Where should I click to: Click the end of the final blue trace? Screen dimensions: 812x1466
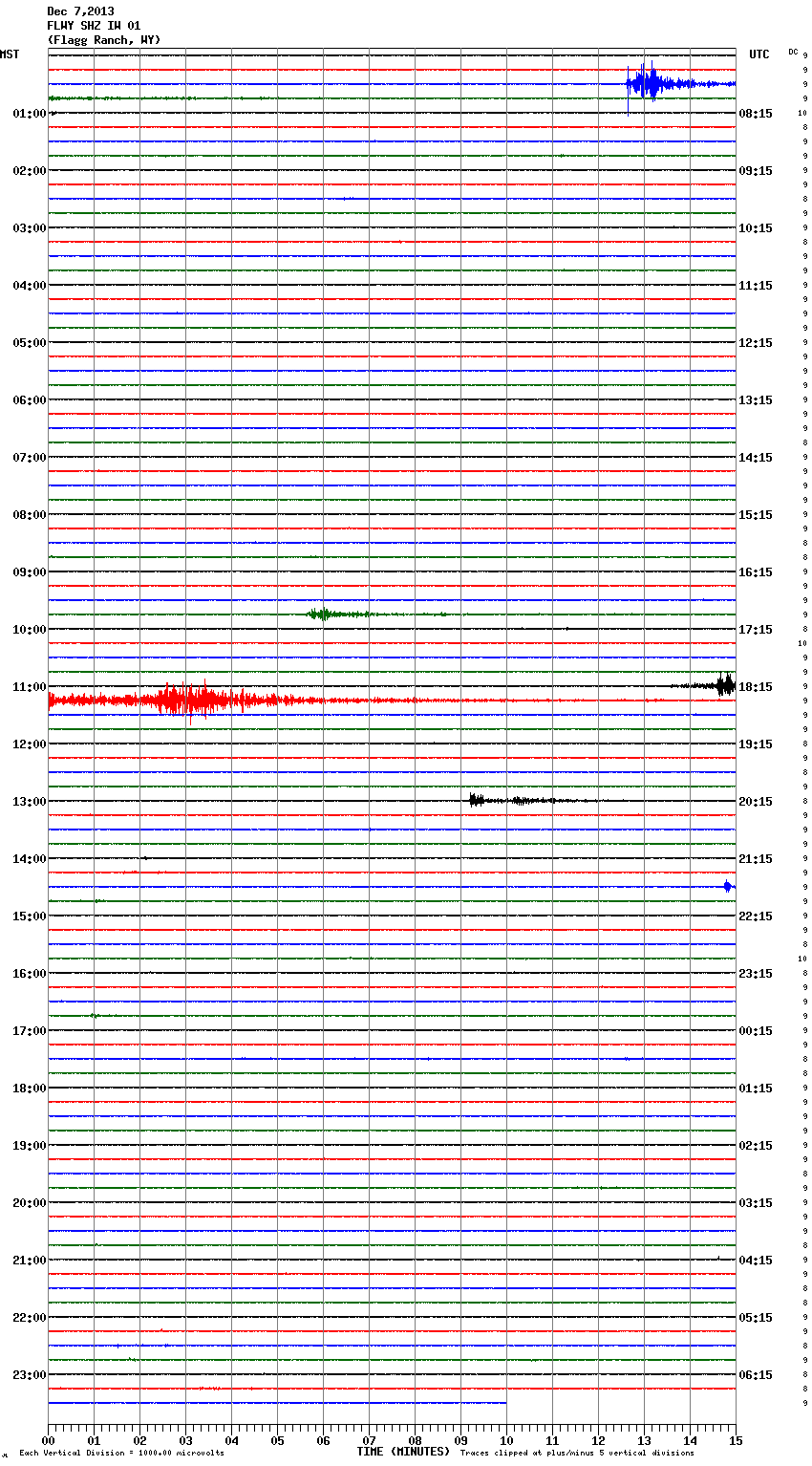coord(505,1402)
